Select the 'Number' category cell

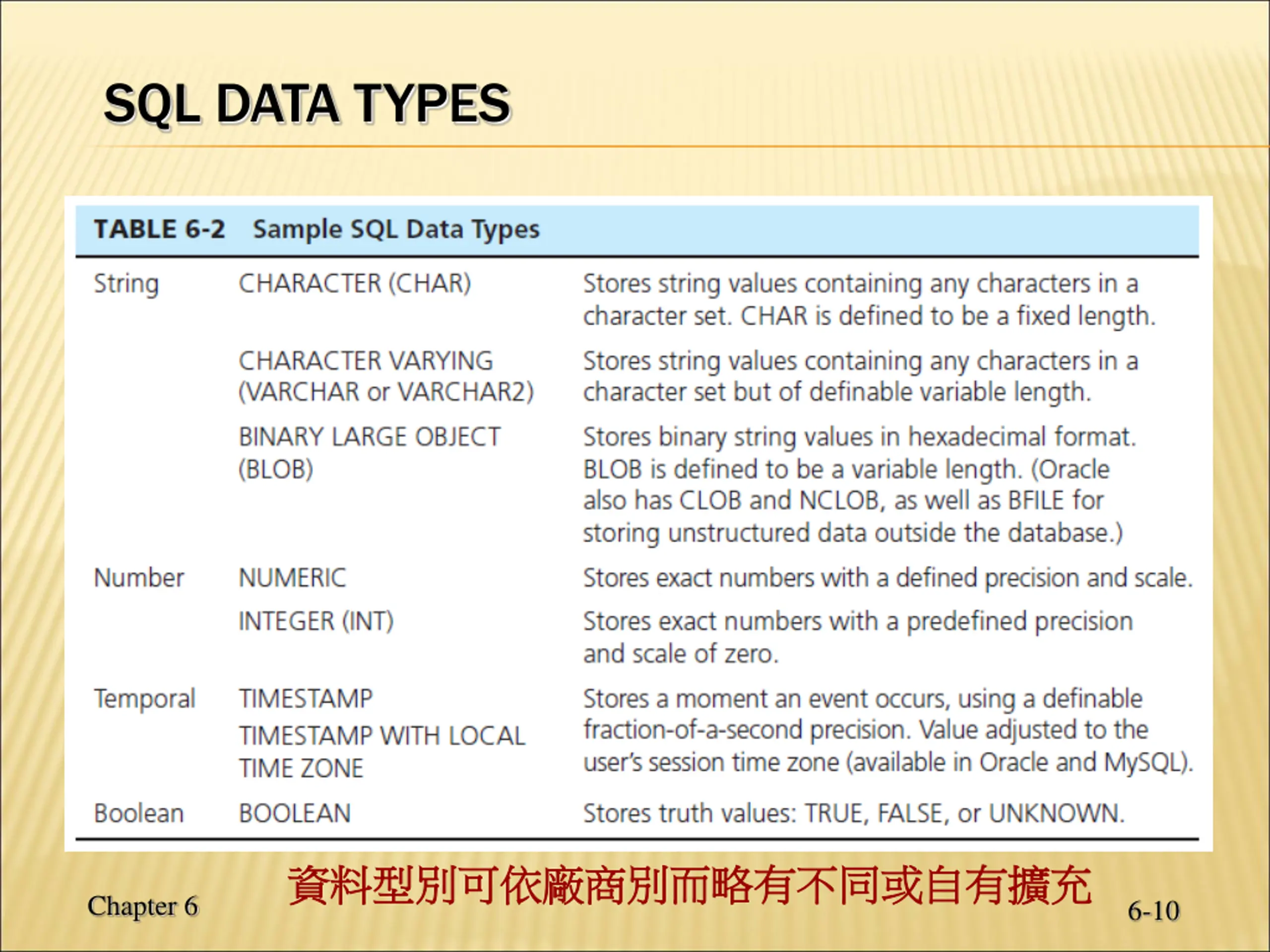pyautogui.click(x=139, y=578)
